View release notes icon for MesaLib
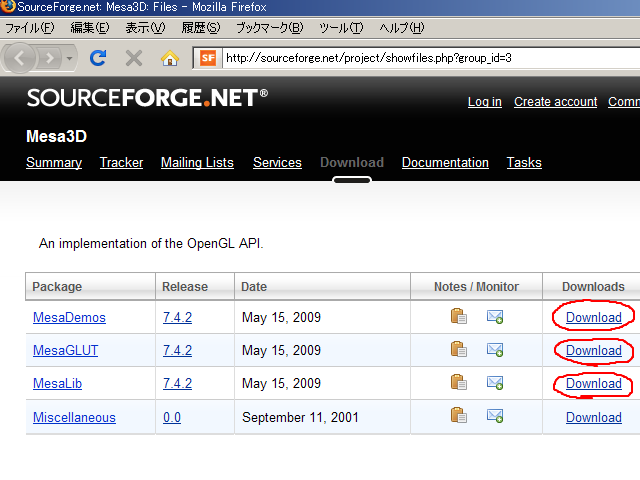The image size is (640, 480). (x=459, y=382)
